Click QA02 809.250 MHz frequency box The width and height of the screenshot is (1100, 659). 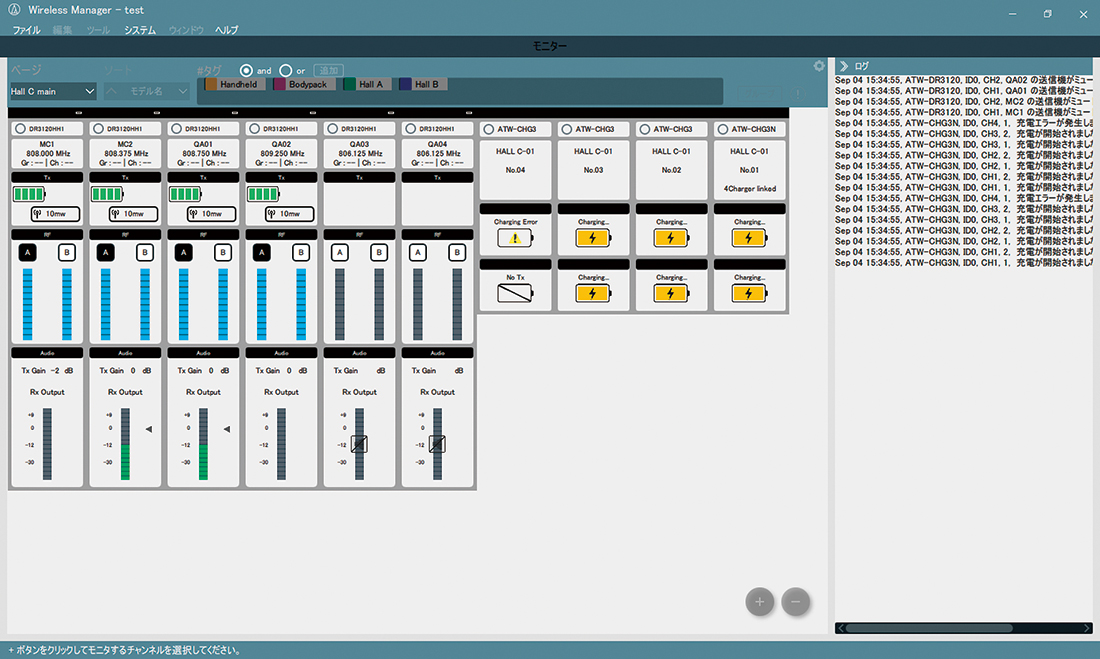point(281,153)
